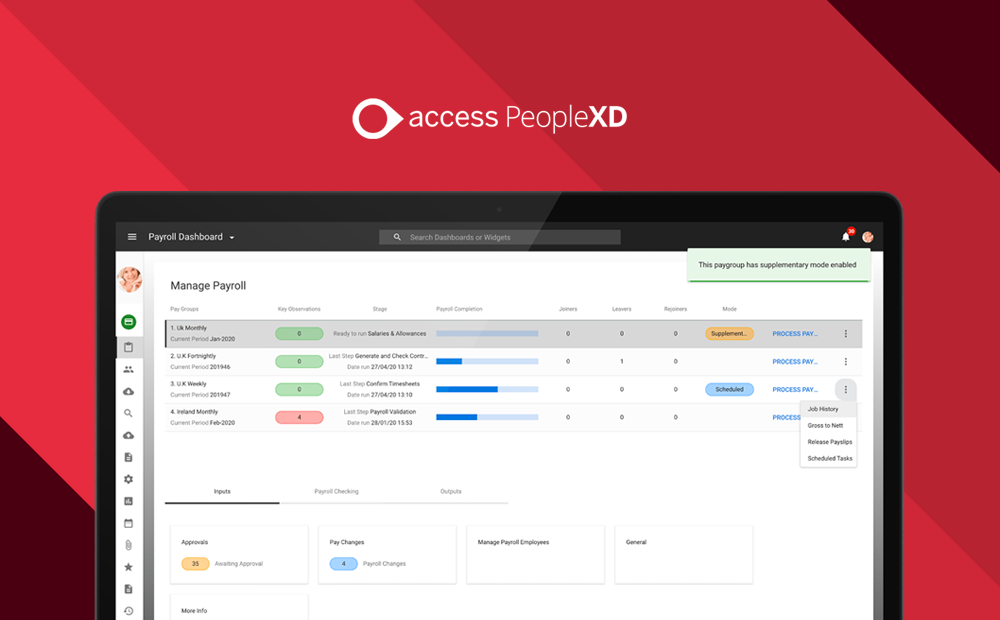Open the document icon above the gear
Viewport: 1000px width, 620px height.
coord(128,457)
